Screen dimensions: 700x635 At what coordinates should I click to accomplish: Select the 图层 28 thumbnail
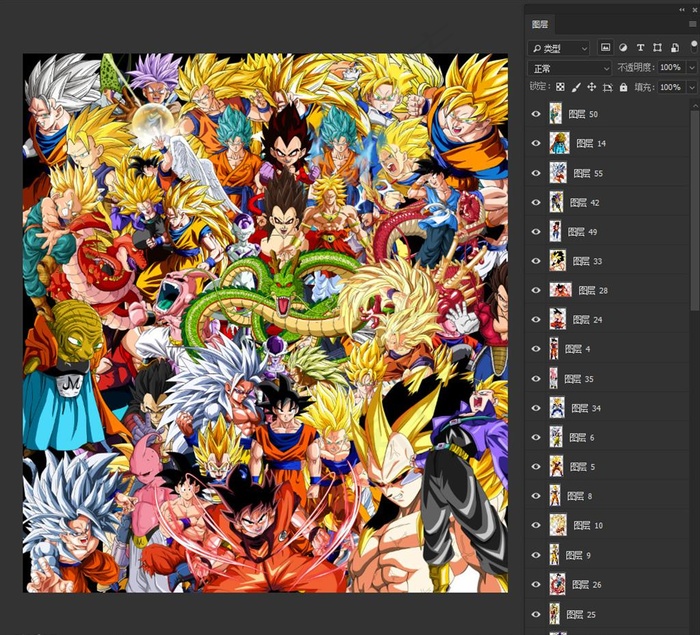pos(560,290)
